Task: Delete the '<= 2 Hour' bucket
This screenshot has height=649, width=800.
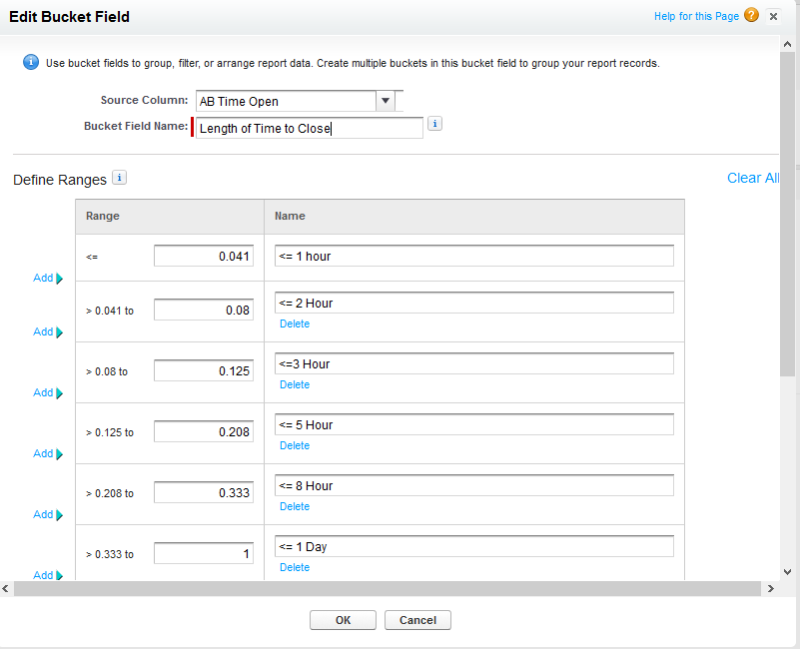Action: pyautogui.click(x=294, y=324)
